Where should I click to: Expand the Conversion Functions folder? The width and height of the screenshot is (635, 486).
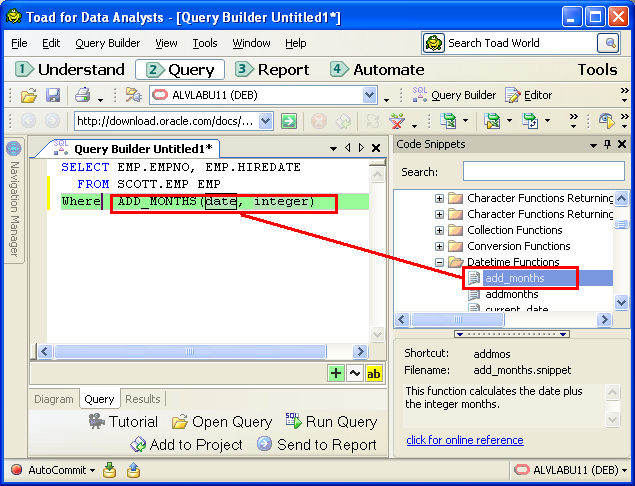(x=439, y=246)
